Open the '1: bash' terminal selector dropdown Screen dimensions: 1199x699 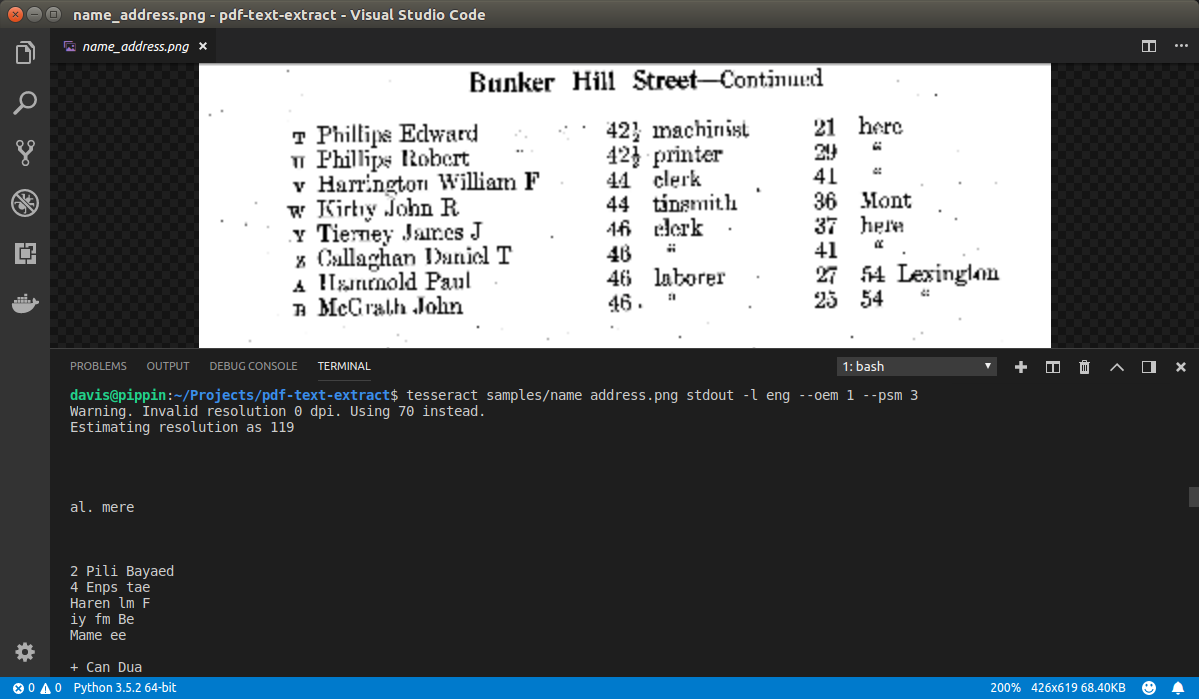pyautogui.click(x=916, y=367)
